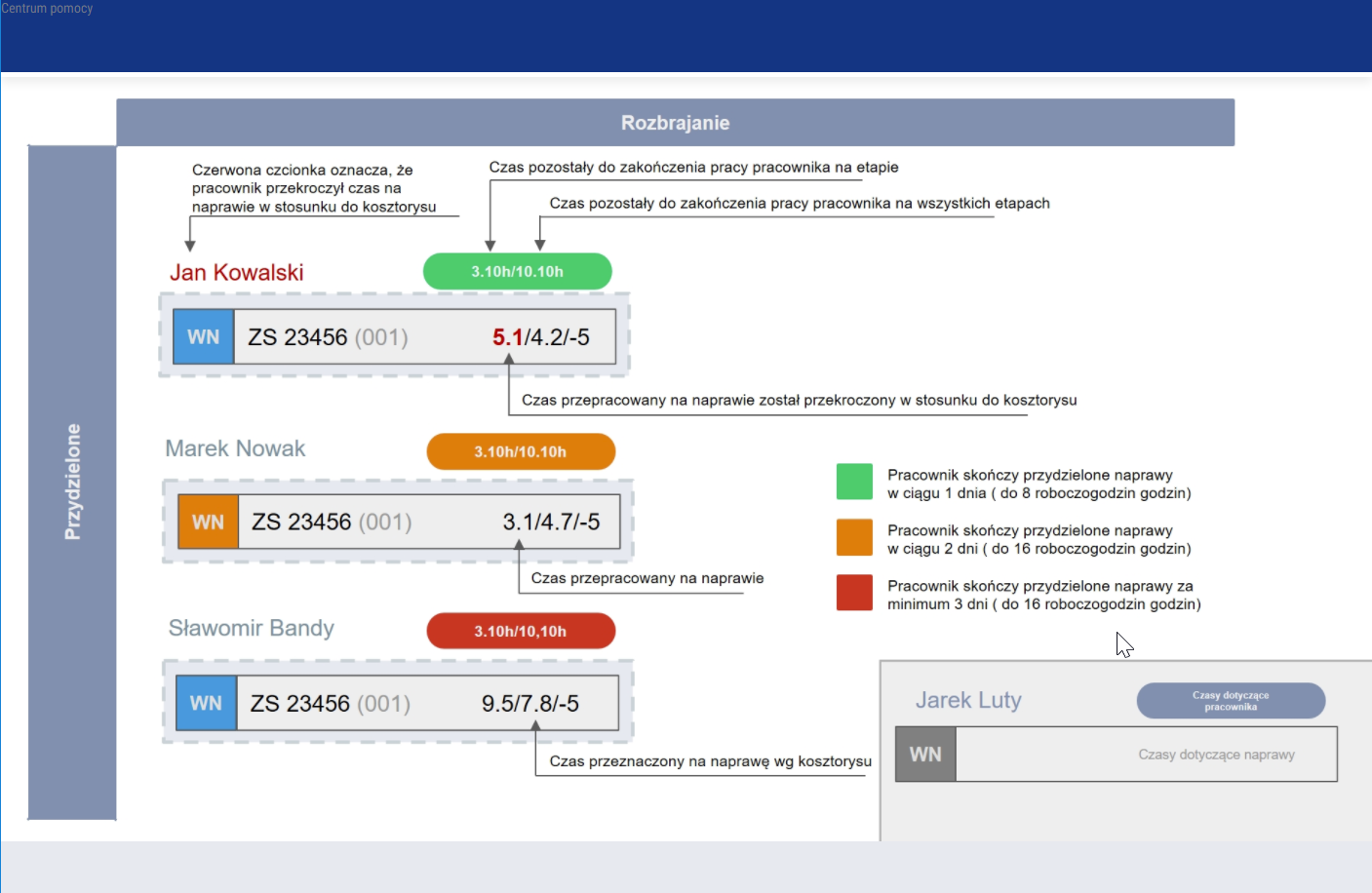Select the Rozbrajanie header tab
1372x893 pixels.
675,123
